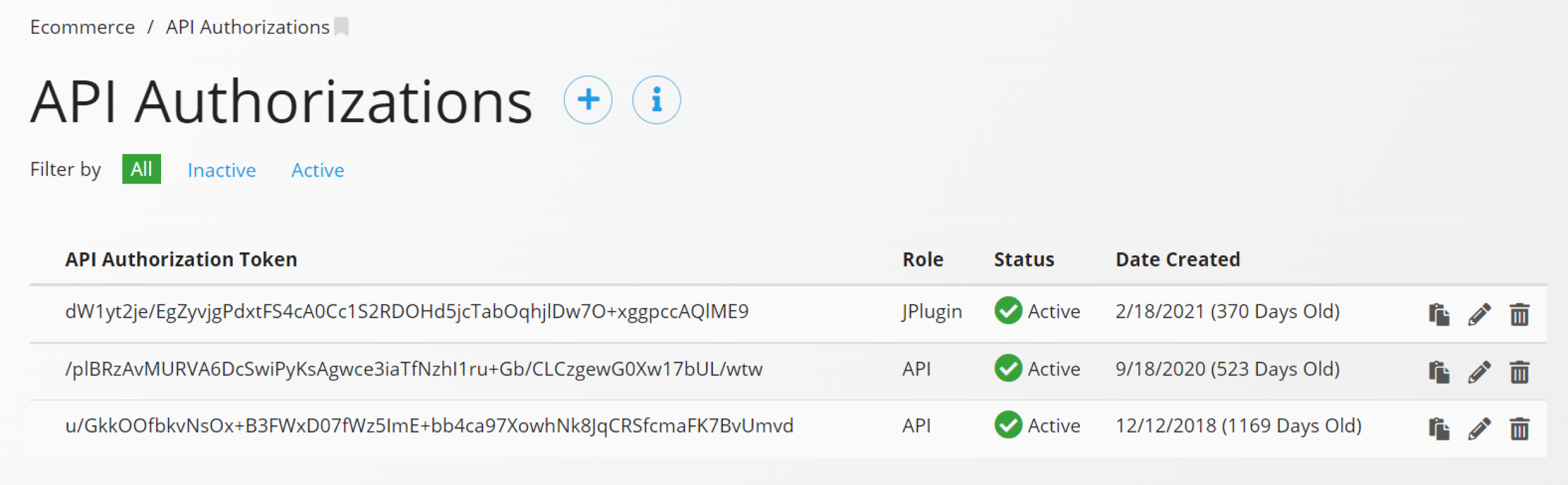Copy the token created 12/12/2018

pyautogui.click(x=1439, y=429)
